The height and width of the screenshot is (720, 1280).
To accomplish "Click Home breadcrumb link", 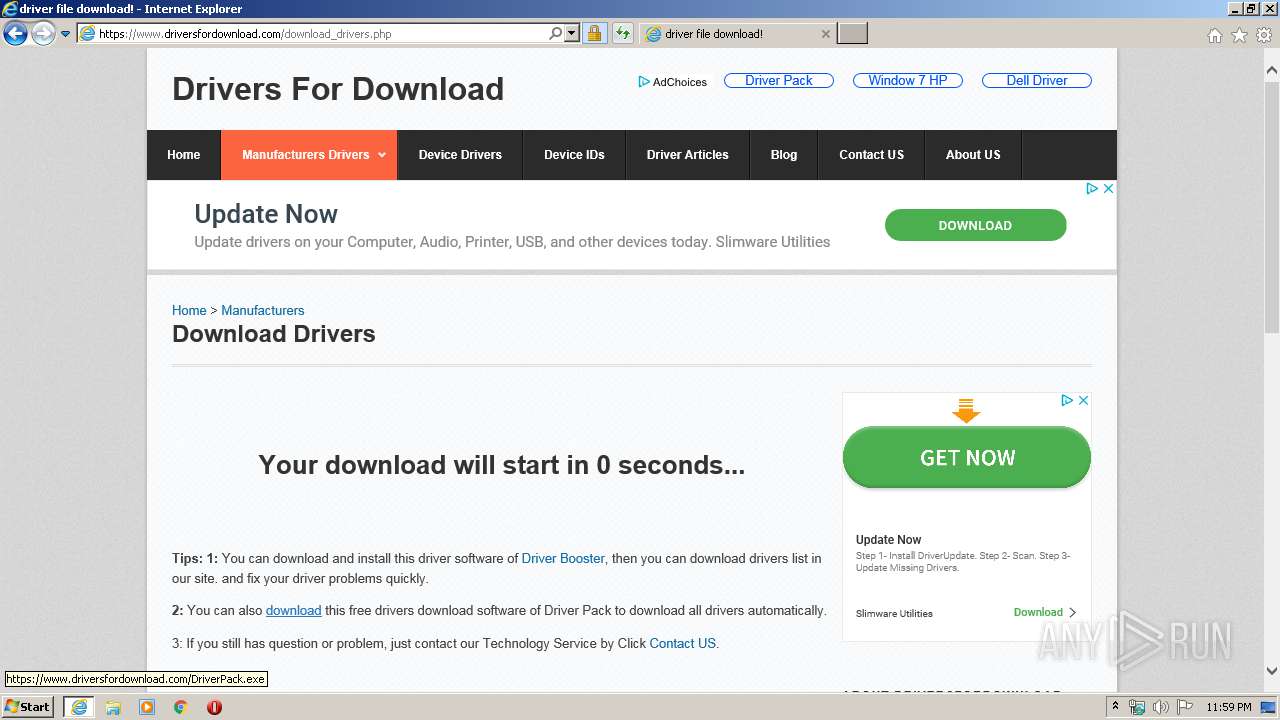I will tap(189, 310).
